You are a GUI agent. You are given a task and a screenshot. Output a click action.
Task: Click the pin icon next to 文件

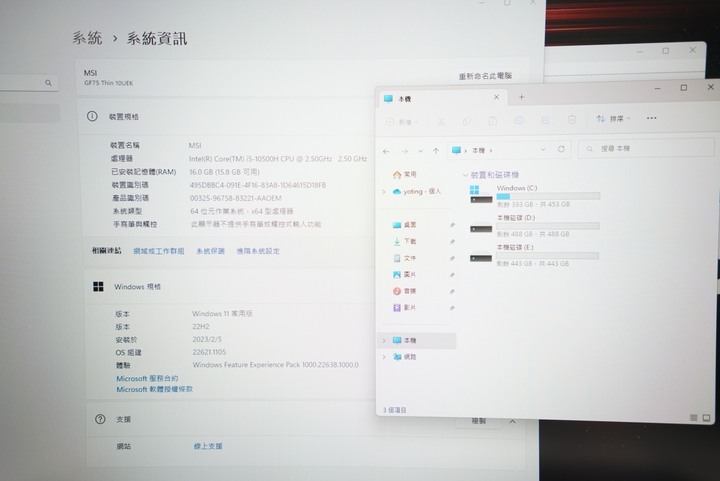click(452, 258)
